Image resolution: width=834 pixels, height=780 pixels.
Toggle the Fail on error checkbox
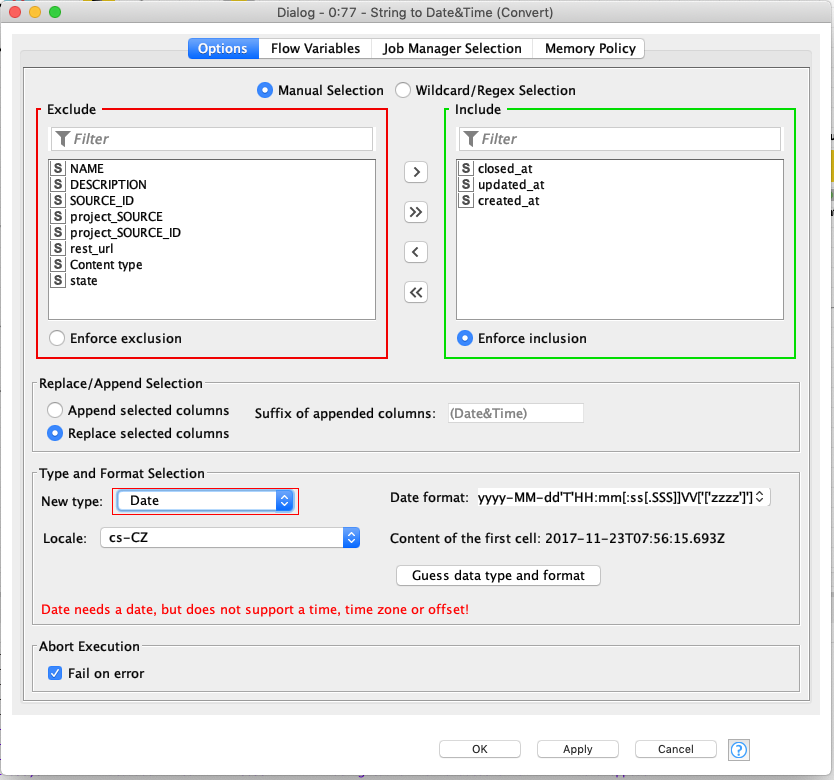coord(55,673)
